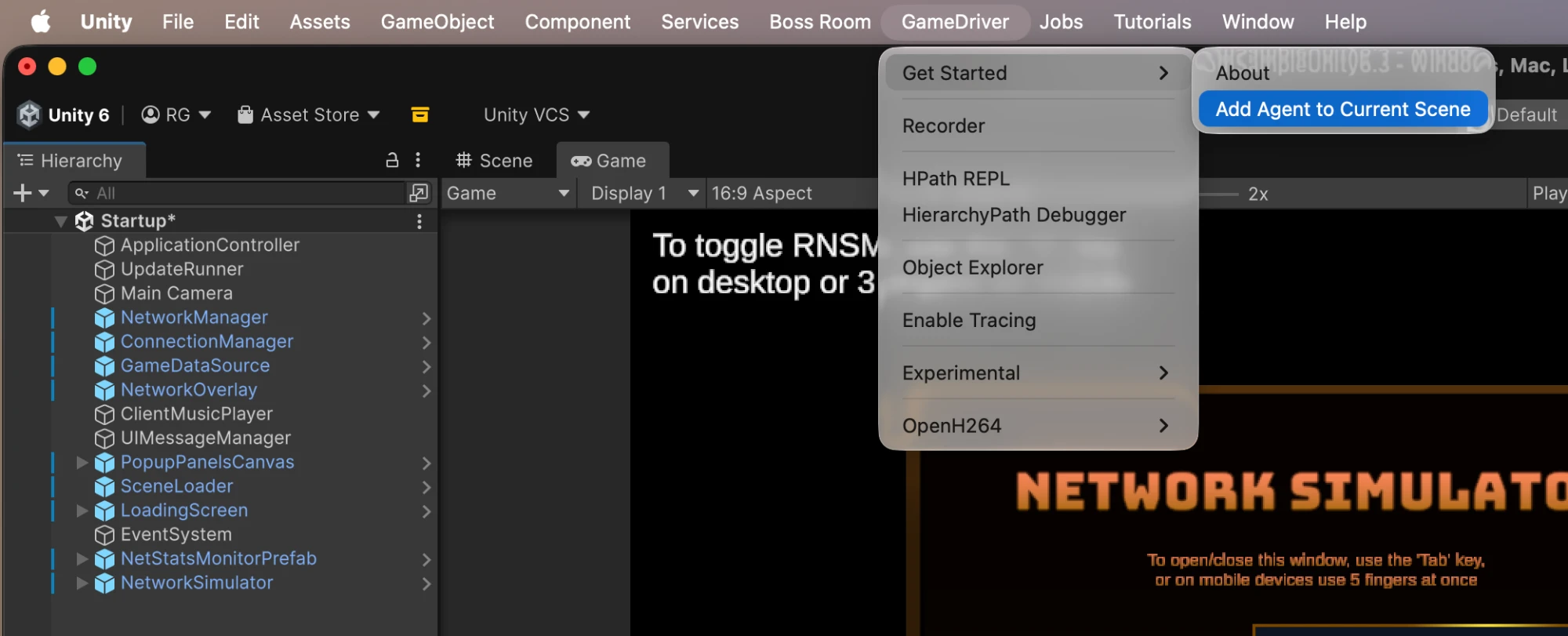Click the yellow Package Manager icon
Image resolution: width=1568 pixels, height=636 pixels.
(420, 115)
